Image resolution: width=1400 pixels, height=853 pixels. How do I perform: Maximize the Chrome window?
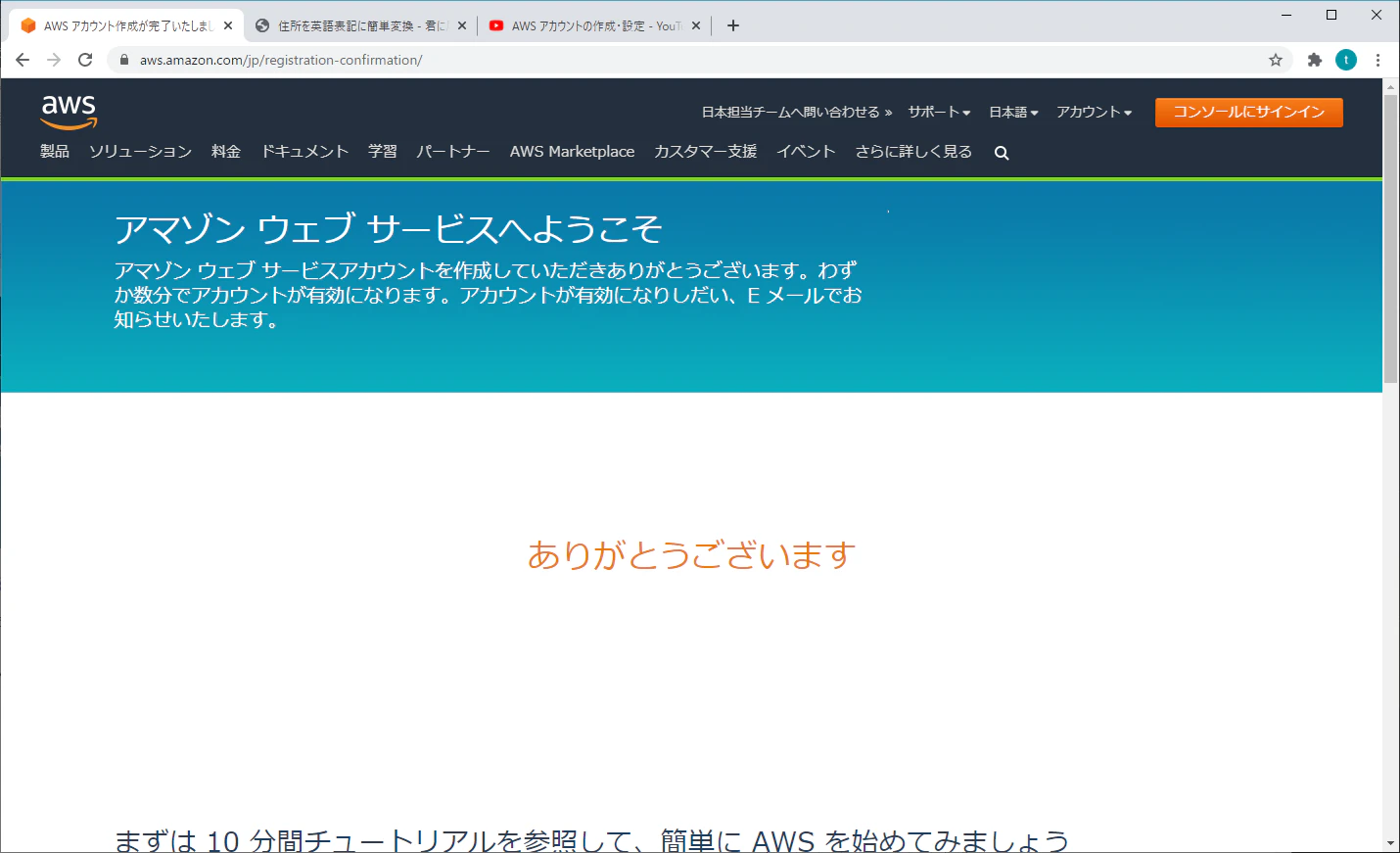[x=1331, y=15]
